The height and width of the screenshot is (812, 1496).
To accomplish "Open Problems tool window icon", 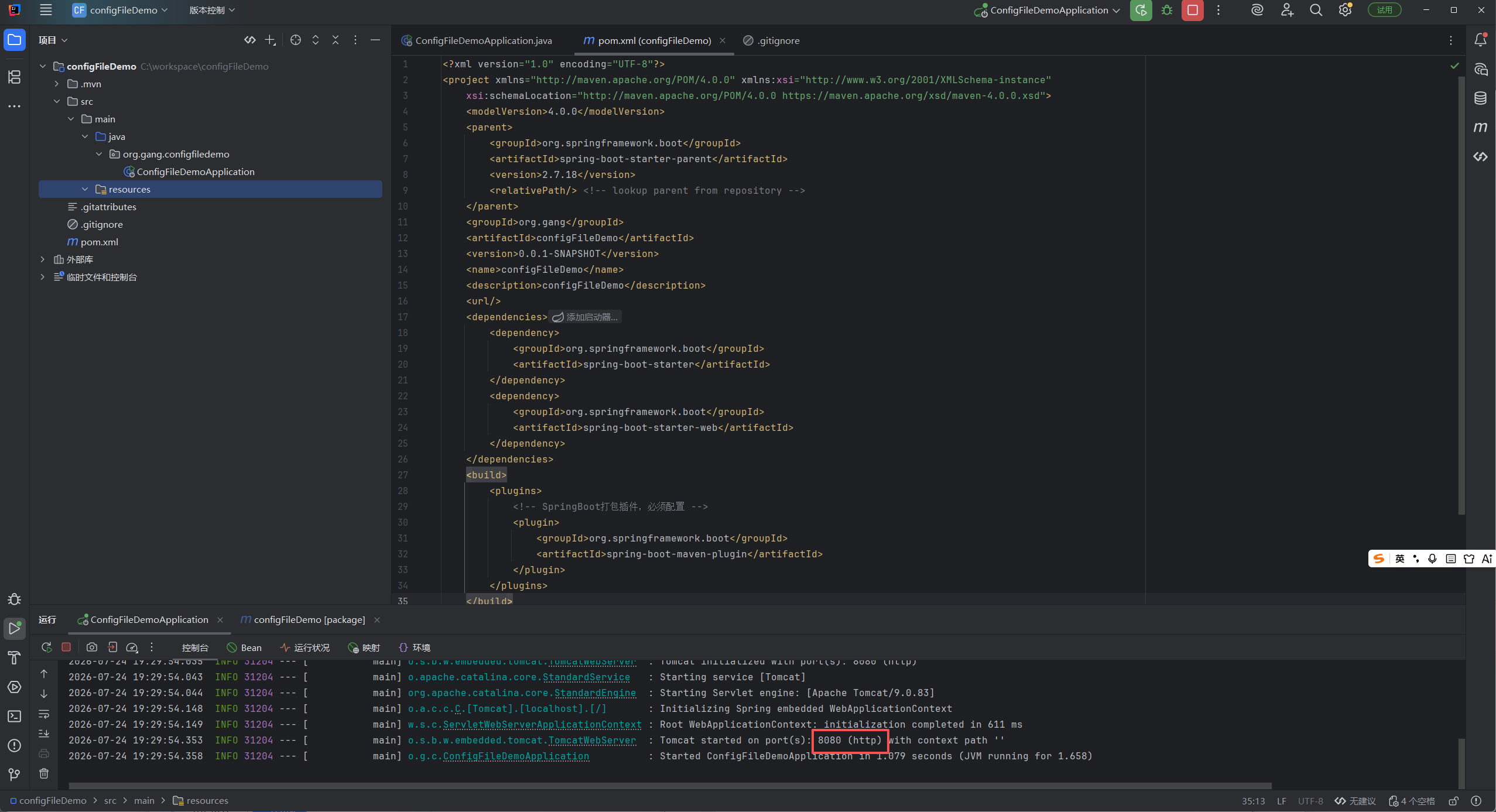I will (15, 746).
